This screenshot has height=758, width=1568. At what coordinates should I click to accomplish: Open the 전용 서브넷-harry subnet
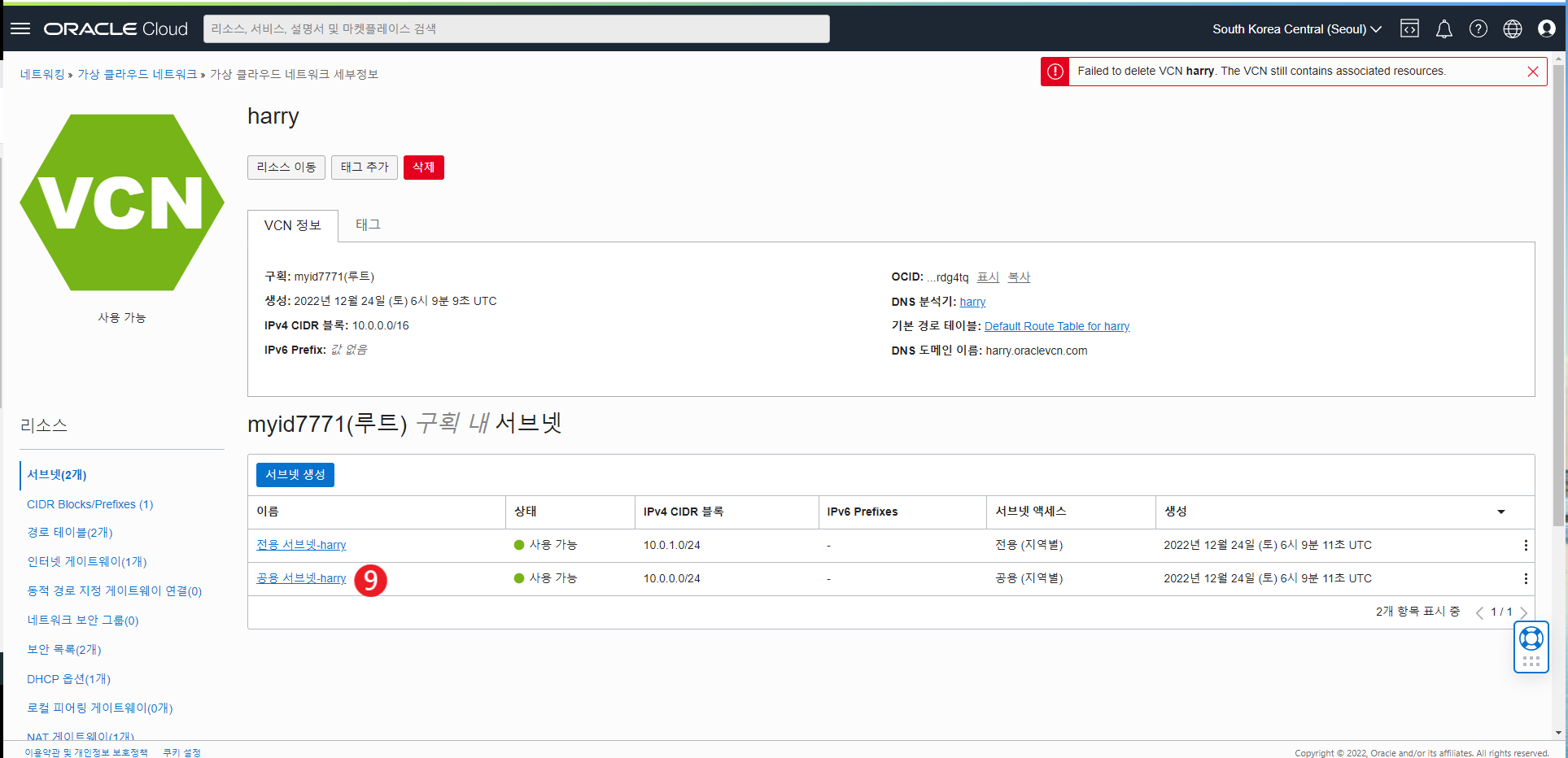301,545
